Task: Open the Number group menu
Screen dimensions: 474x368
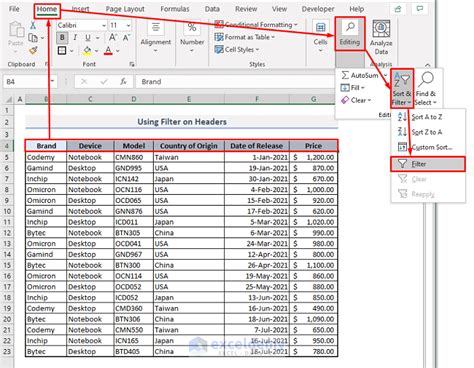Action: coord(192,36)
